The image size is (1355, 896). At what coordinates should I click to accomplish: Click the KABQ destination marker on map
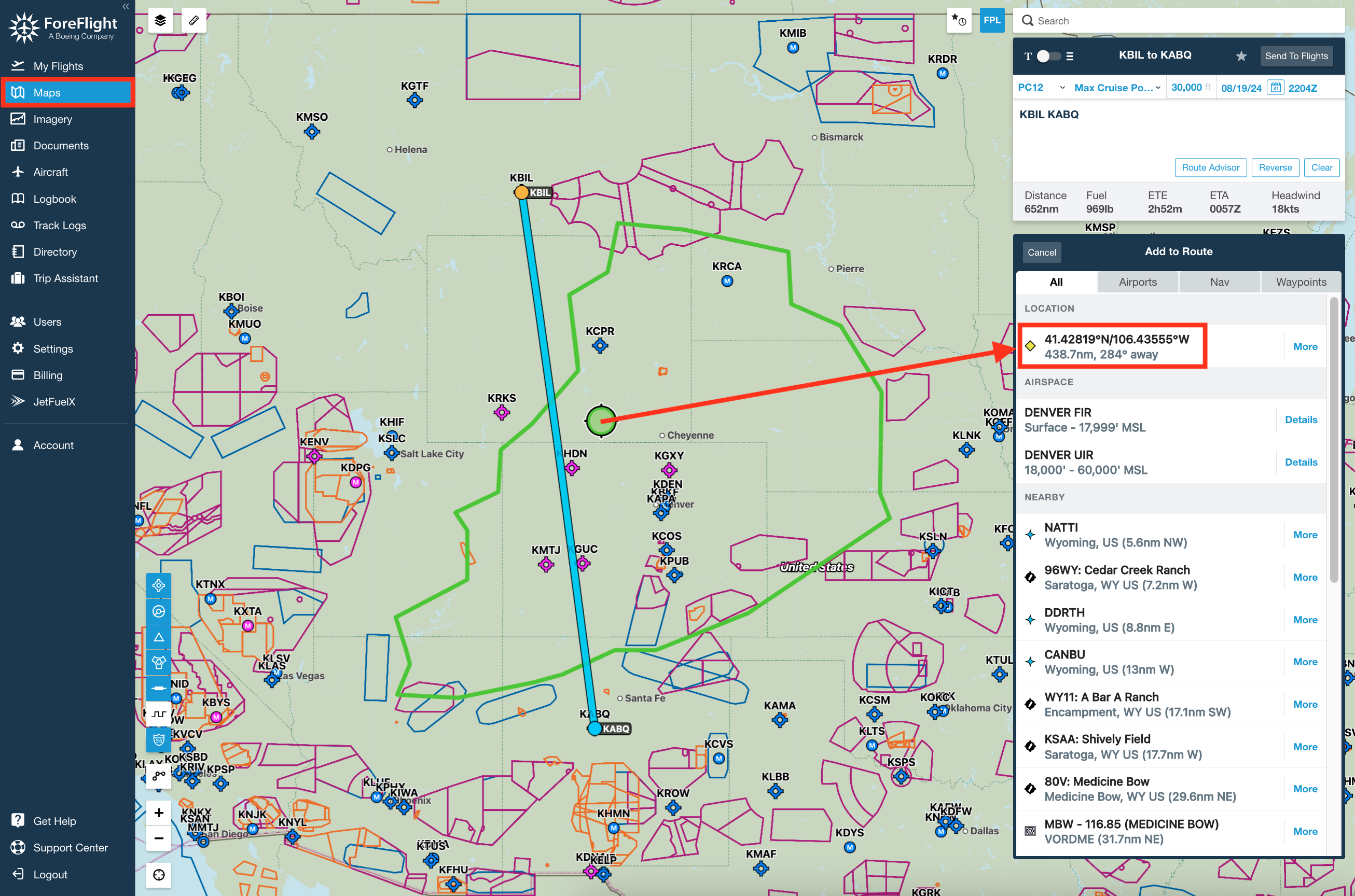pos(594,729)
